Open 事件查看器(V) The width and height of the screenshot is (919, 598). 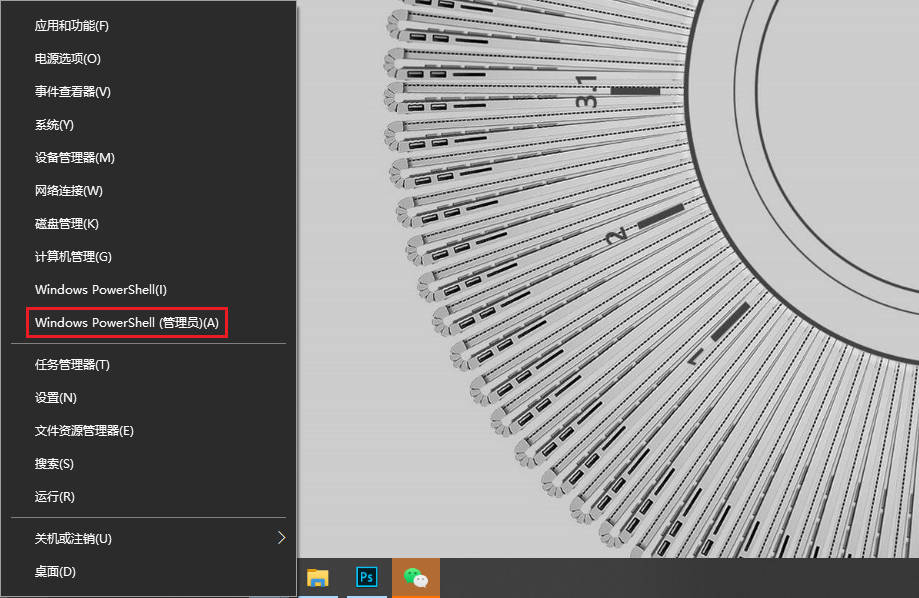click(x=148, y=91)
